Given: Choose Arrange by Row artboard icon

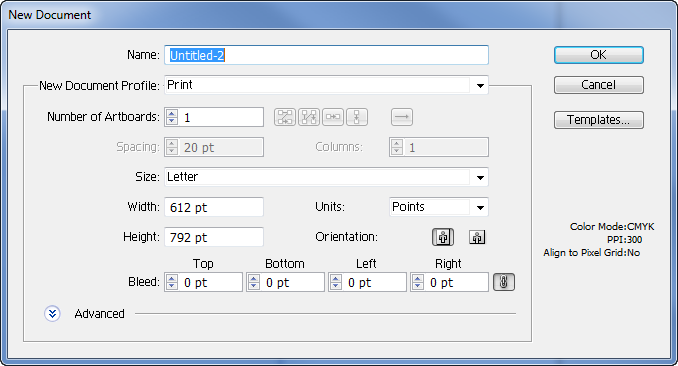Looking at the screenshot, I should tap(333, 117).
